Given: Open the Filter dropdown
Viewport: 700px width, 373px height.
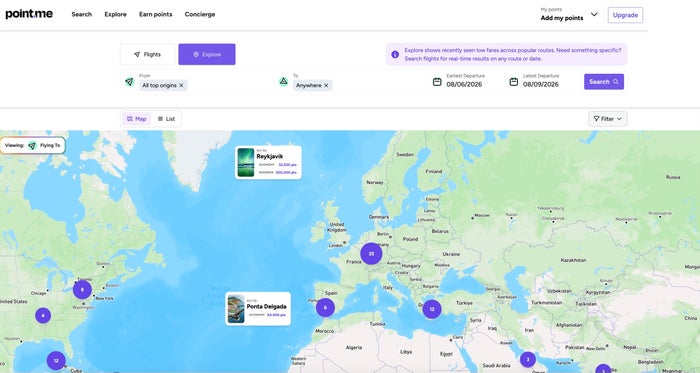Looking at the screenshot, I should tap(607, 119).
